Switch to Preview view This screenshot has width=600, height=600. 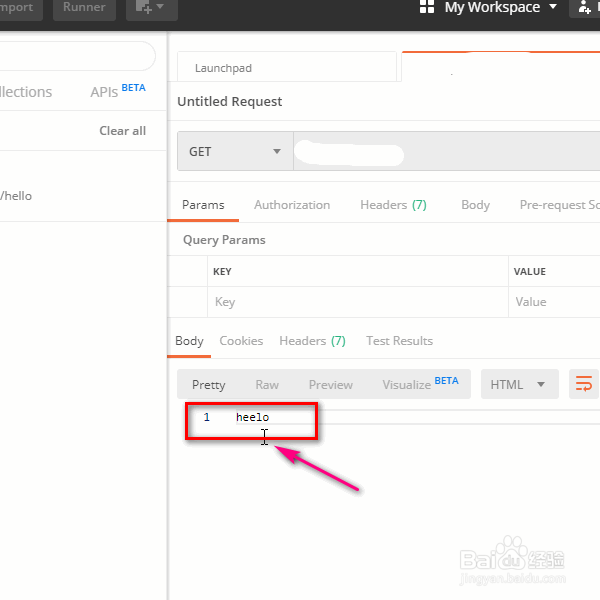331,385
